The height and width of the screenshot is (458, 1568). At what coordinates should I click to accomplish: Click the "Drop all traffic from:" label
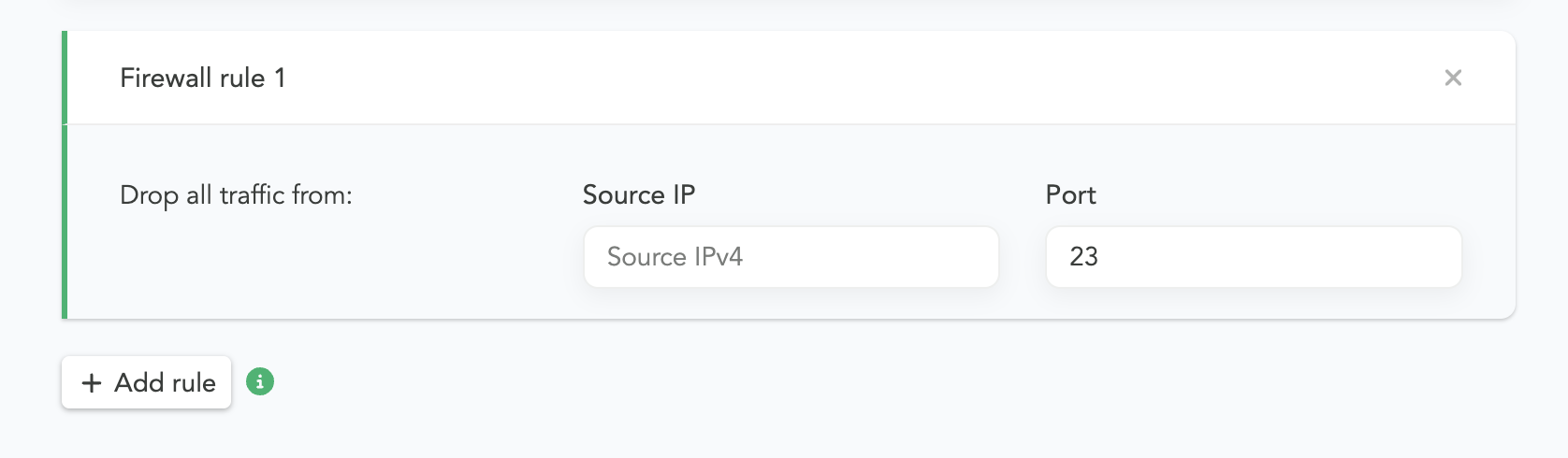point(236,195)
